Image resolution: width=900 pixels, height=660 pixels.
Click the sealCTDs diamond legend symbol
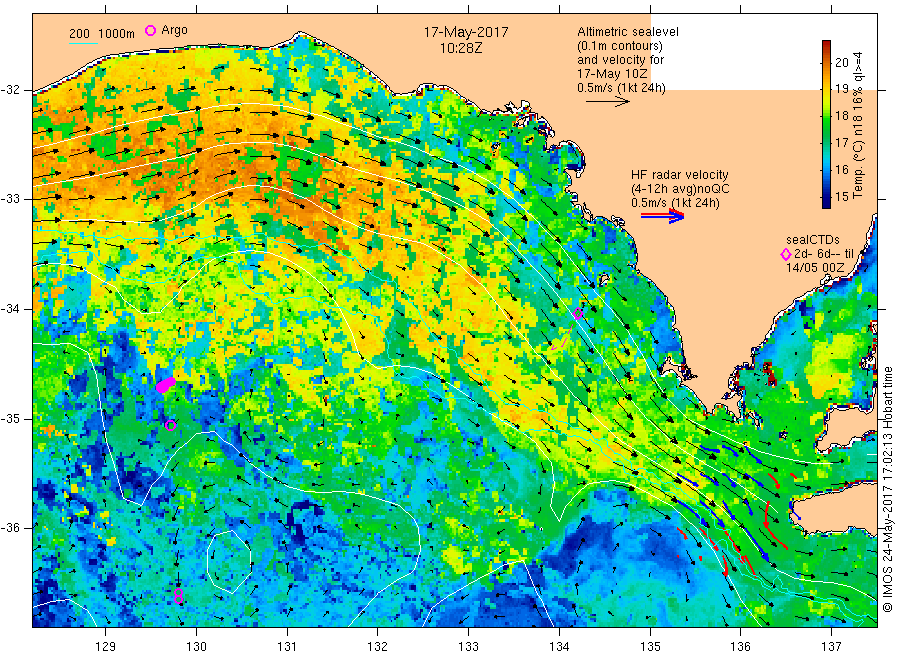[x=786, y=254]
